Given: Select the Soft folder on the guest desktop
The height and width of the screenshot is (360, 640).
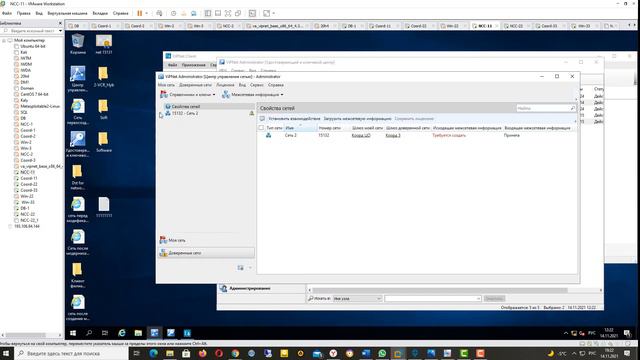Looking at the screenshot, I should [104, 109].
